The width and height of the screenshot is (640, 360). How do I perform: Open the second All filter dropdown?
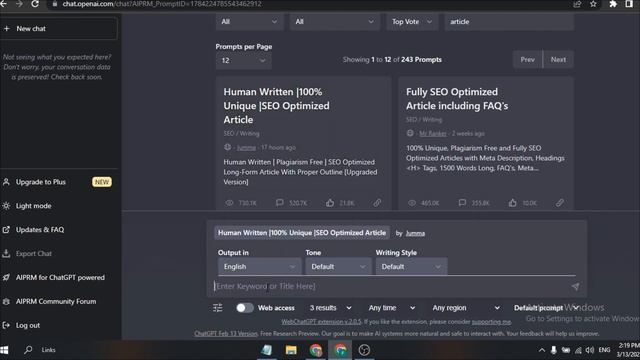[x=335, y=22]
